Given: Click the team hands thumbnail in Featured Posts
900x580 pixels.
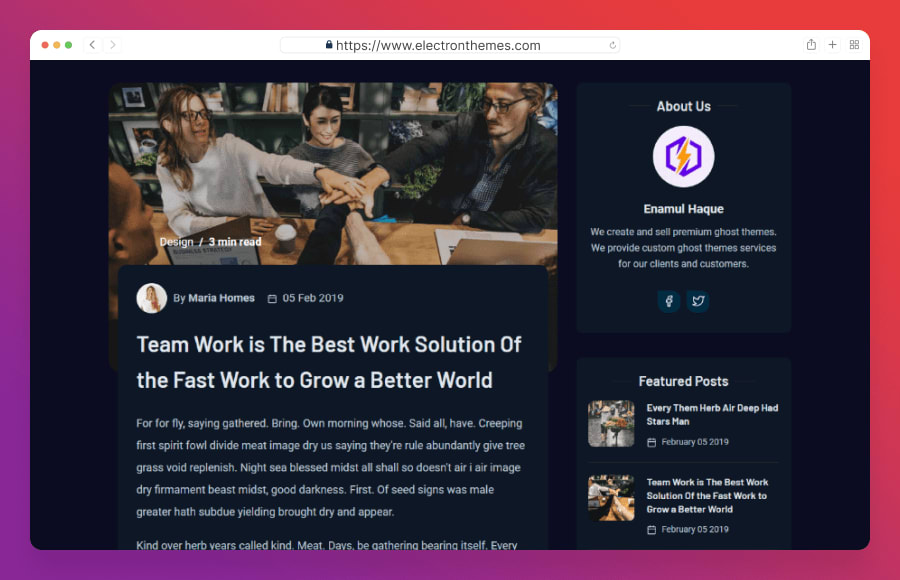Looking at the screenshot, I should pos(611,498).
